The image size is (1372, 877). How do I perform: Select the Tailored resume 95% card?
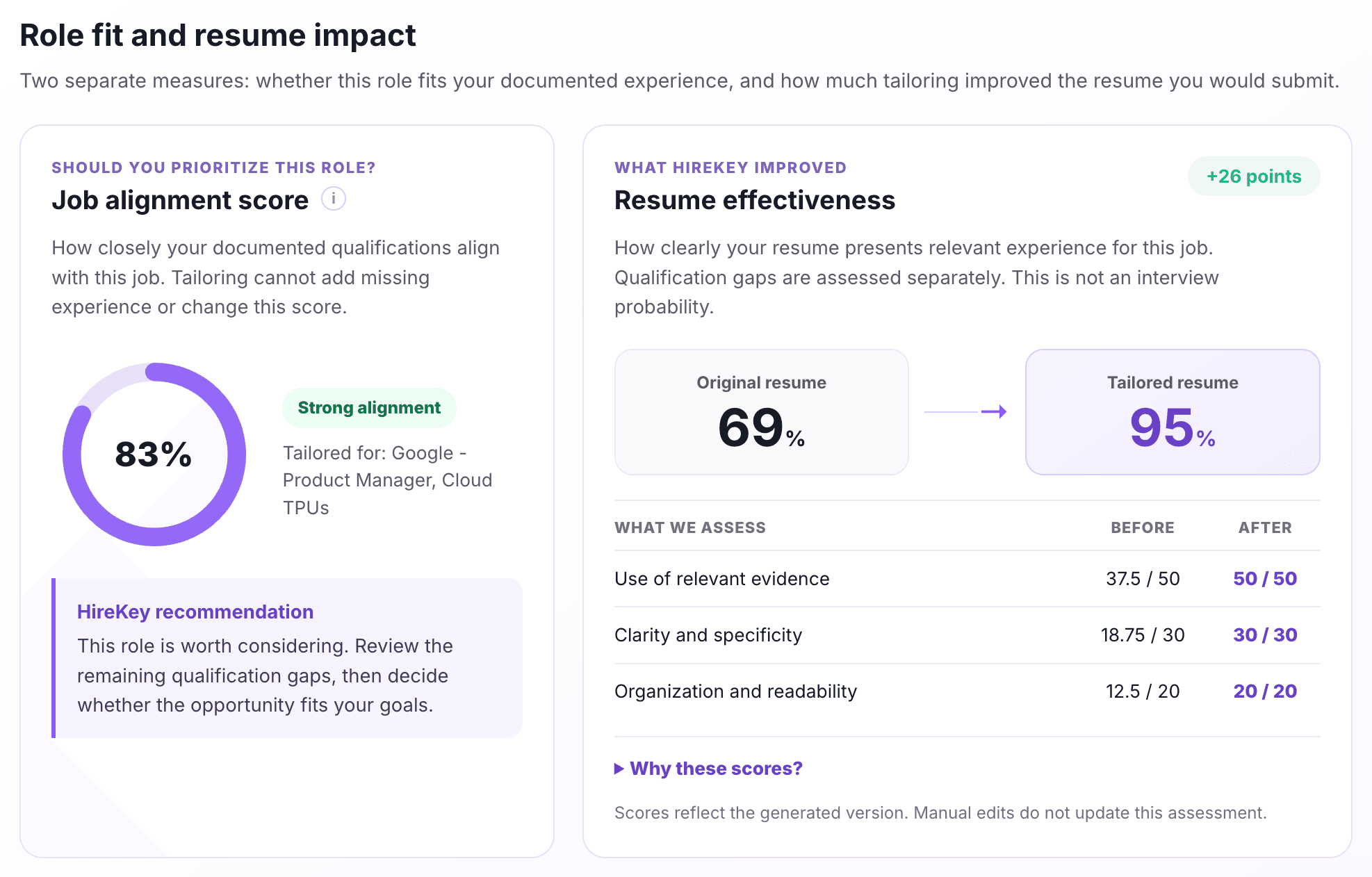point(1173,412)
